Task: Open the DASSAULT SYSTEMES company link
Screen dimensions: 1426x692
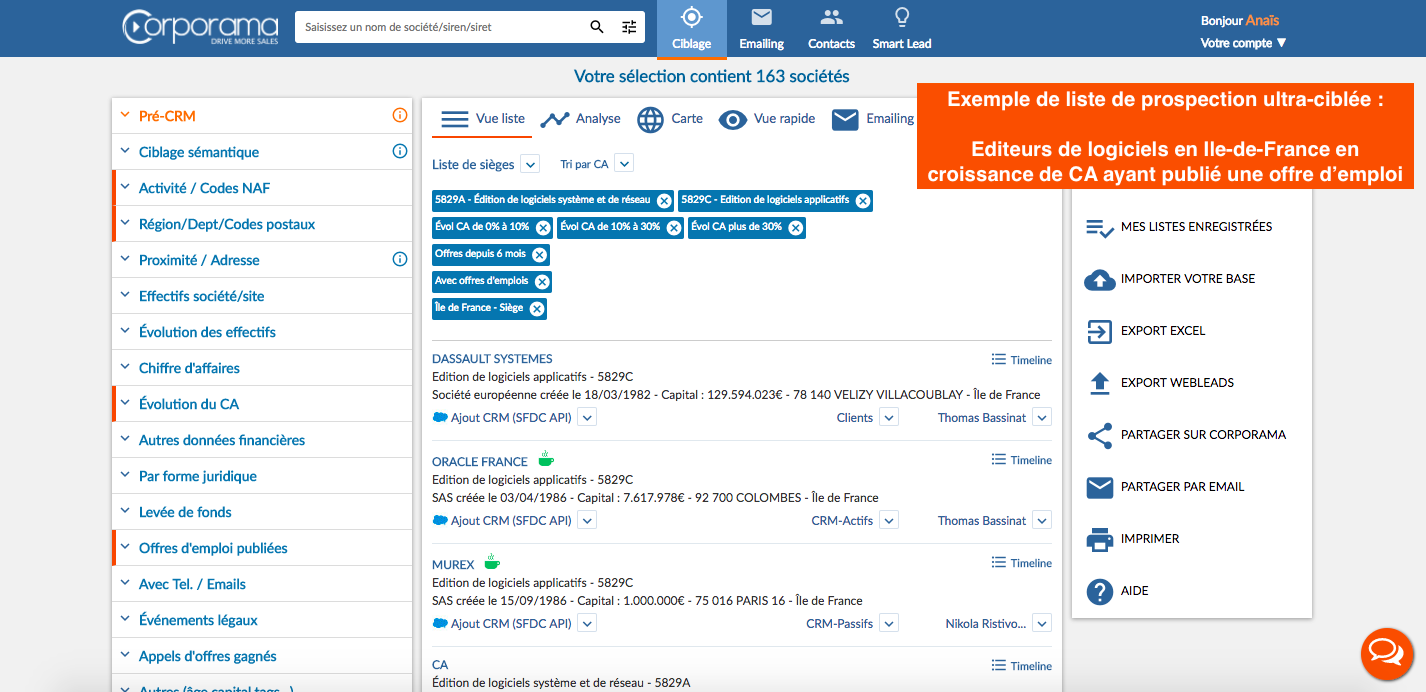Action: 492,359
